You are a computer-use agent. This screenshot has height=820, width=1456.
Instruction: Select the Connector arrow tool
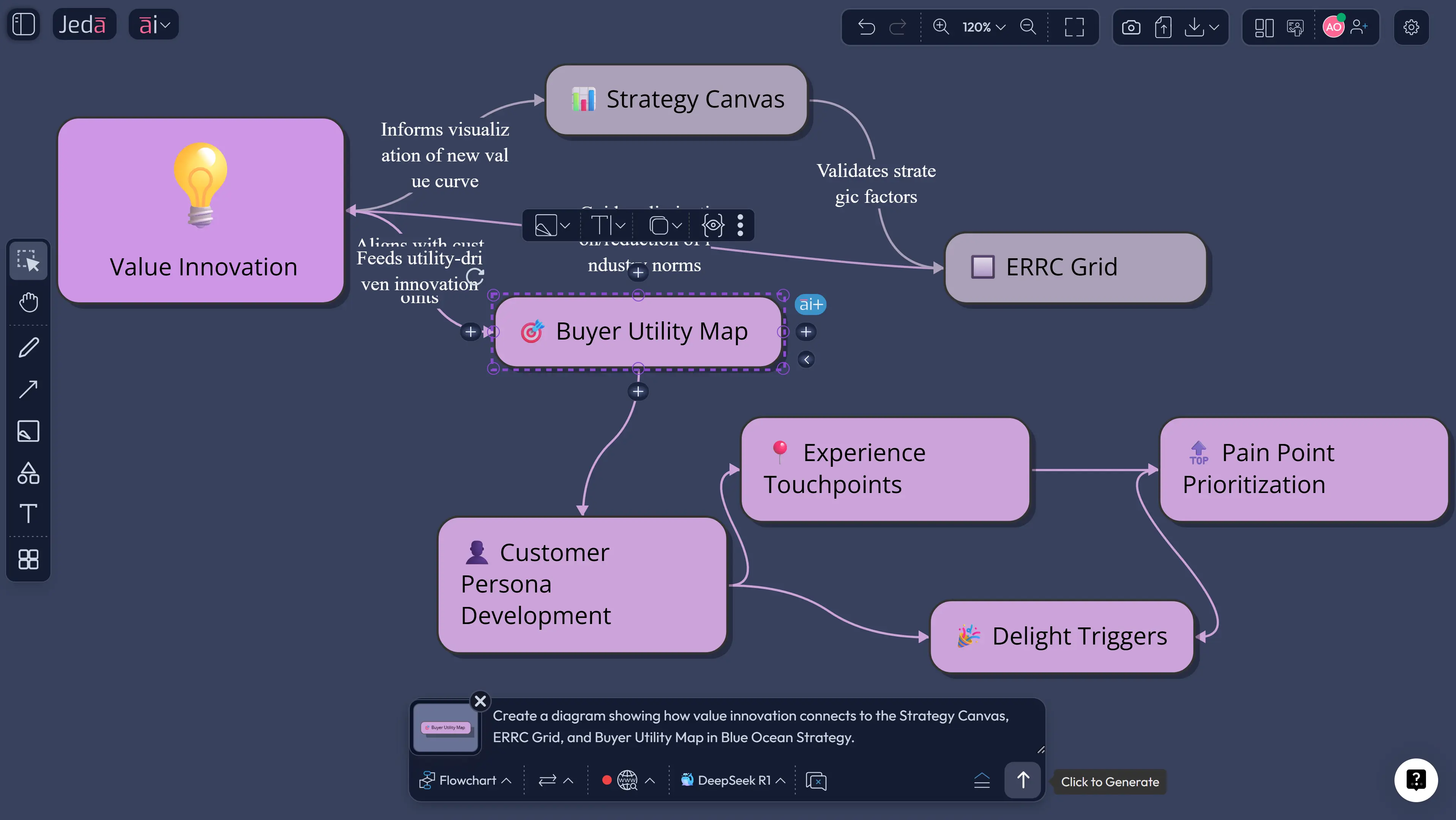click(x=28, y=388)
